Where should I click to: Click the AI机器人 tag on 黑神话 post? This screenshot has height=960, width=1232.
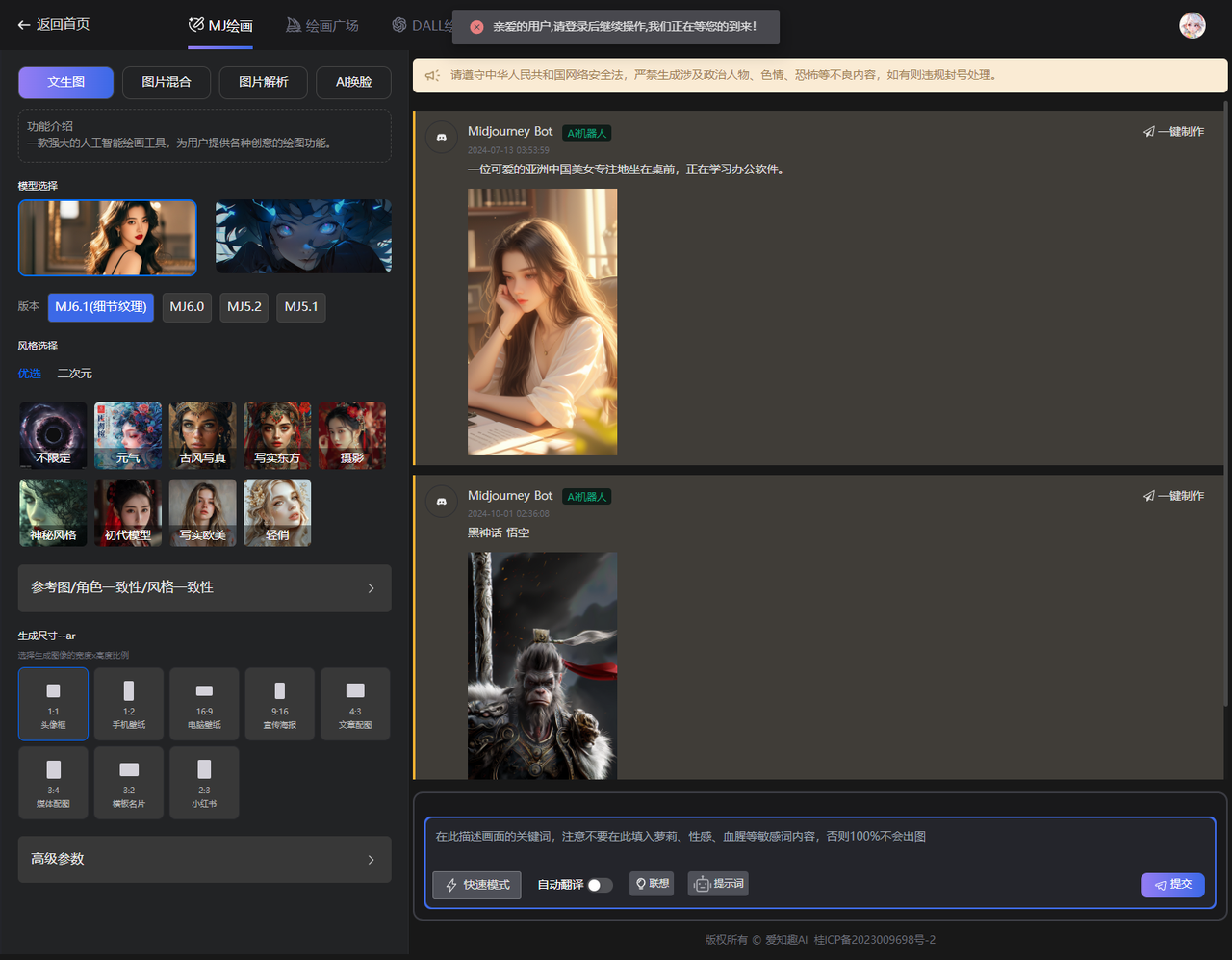click(587, 497)
